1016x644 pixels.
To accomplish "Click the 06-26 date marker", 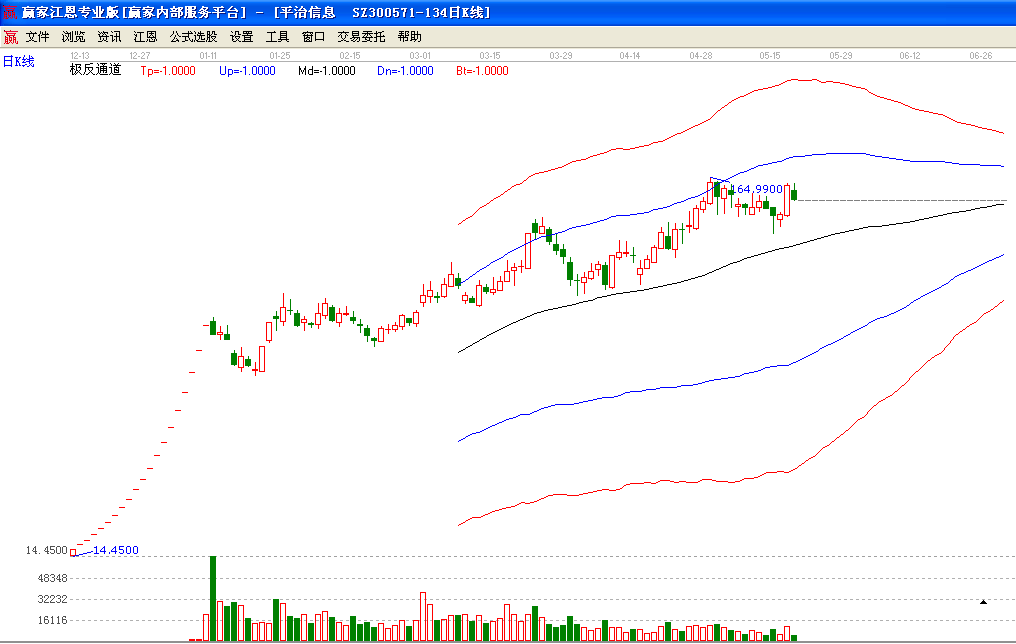I will coord(980,56).
